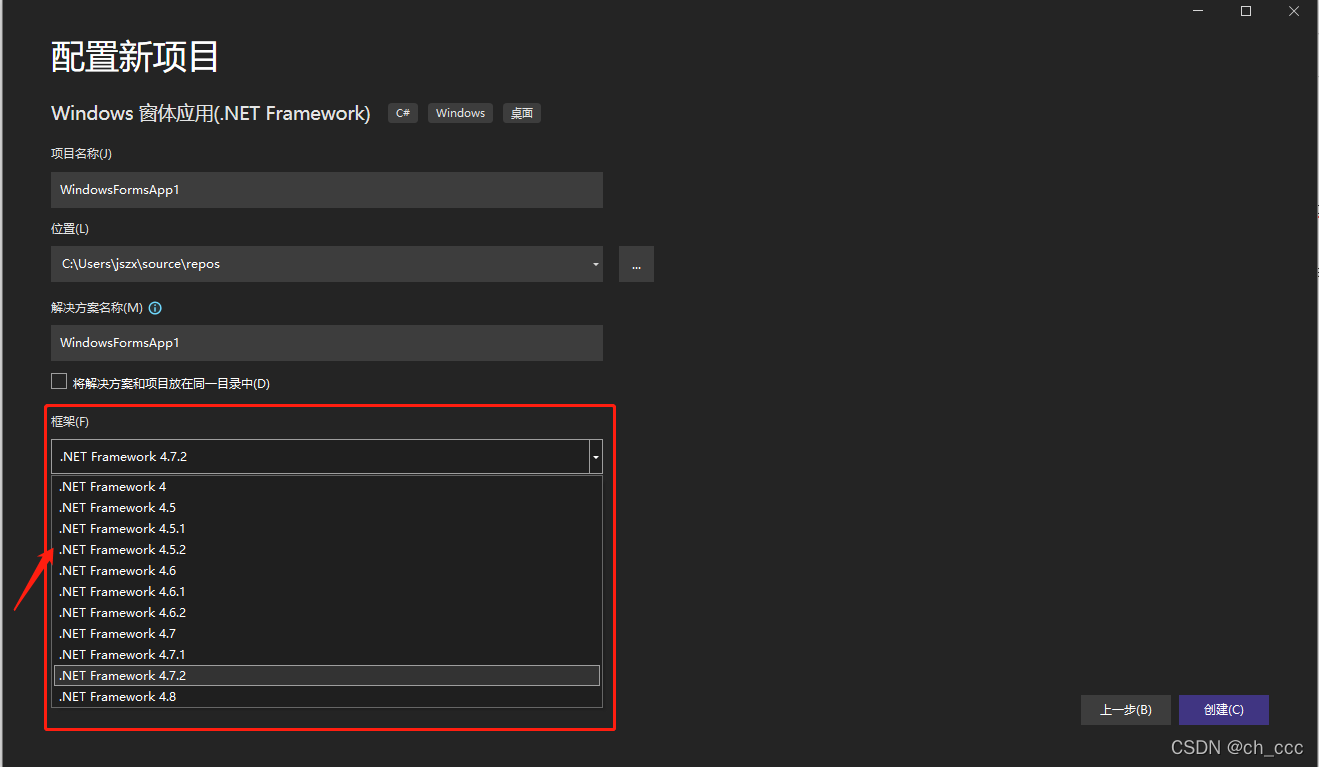The image size is (1319, 767).
Task: Click the 框架(F) label
Action: tap(70, 422)
